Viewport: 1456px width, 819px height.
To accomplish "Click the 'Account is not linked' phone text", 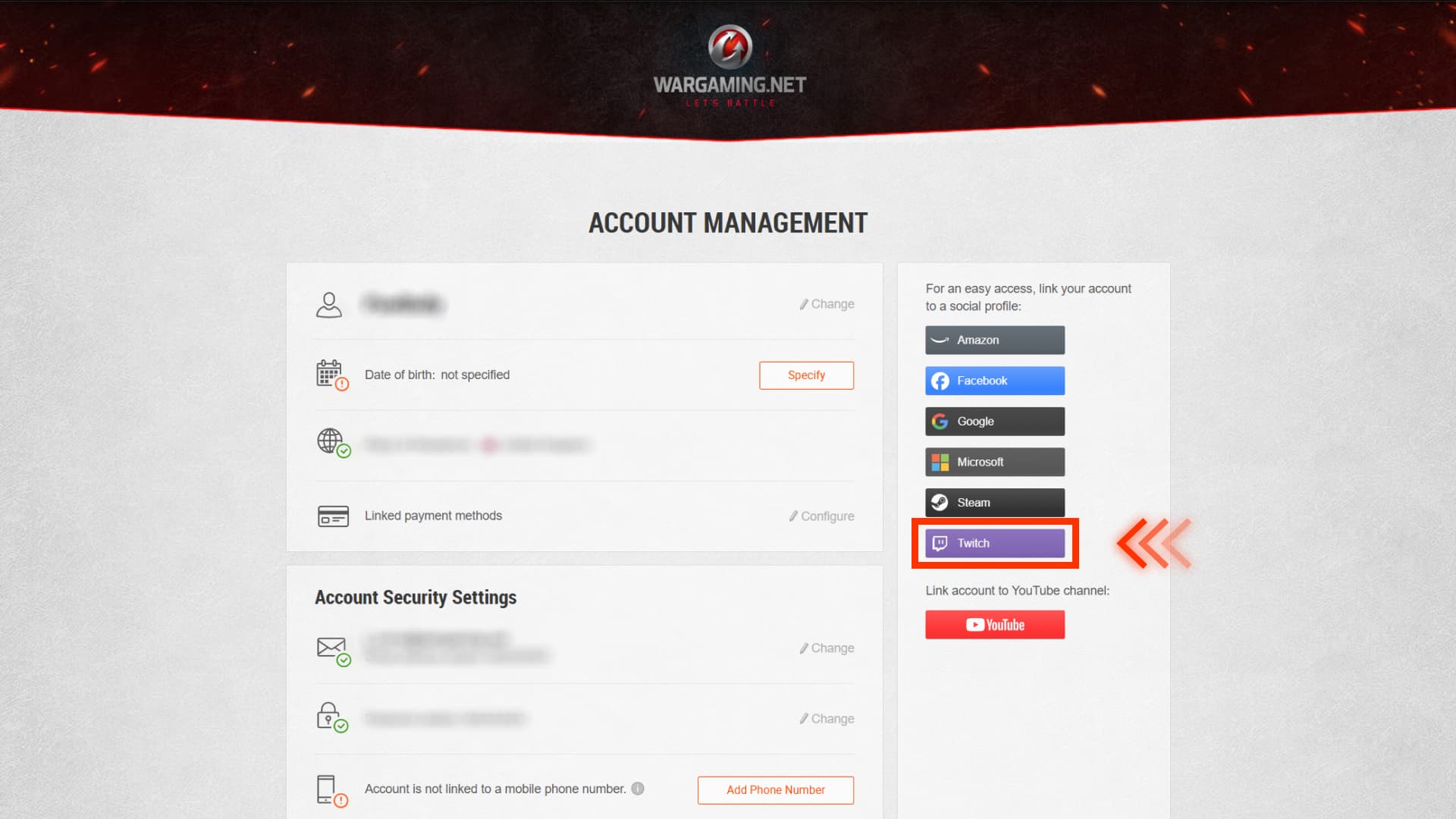I will 495,789.
